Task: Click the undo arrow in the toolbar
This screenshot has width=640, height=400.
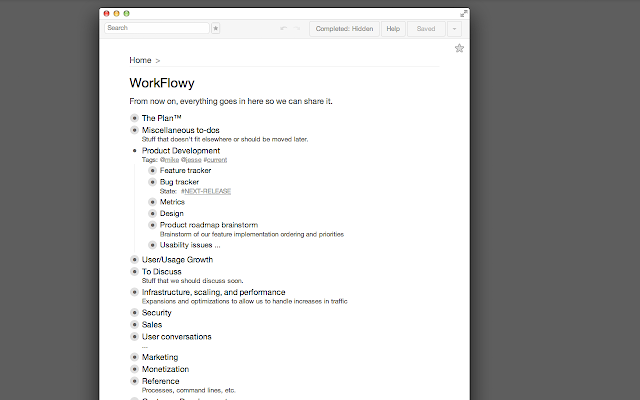Action: [284, 29]
